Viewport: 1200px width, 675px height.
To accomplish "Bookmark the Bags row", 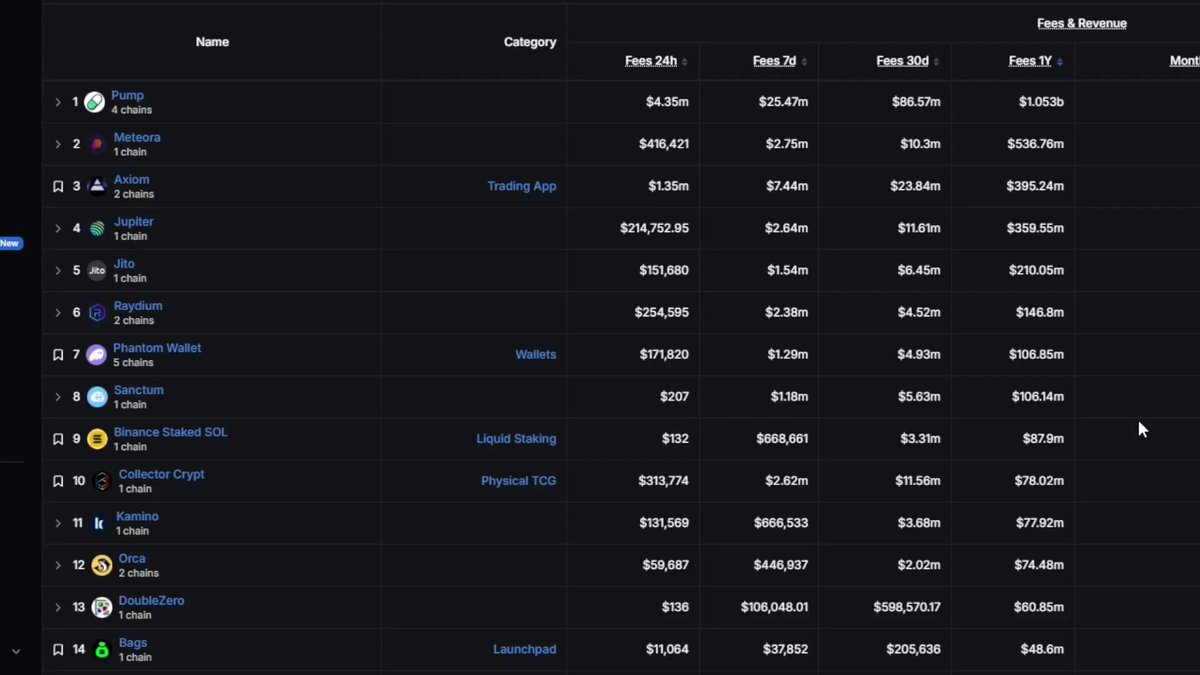I will click(x=58, y=649).
